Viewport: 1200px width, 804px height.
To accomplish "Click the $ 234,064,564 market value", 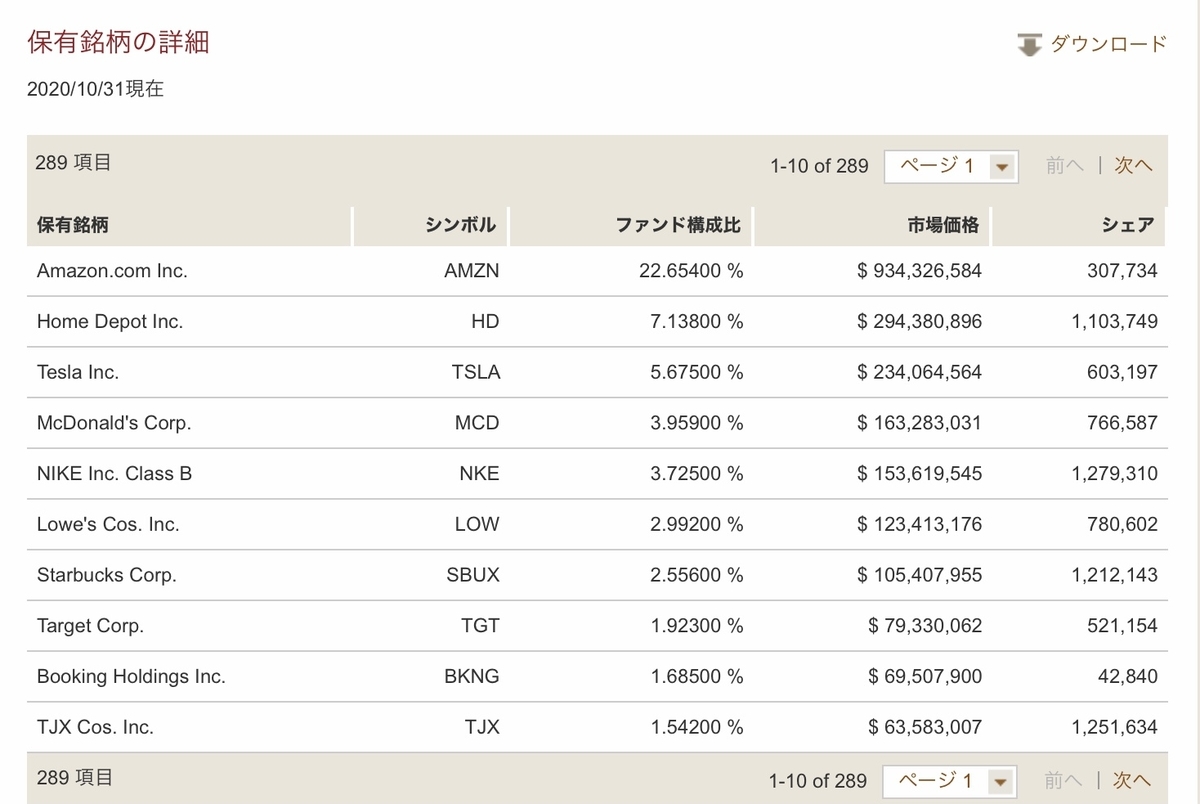I will click(920, 372).
